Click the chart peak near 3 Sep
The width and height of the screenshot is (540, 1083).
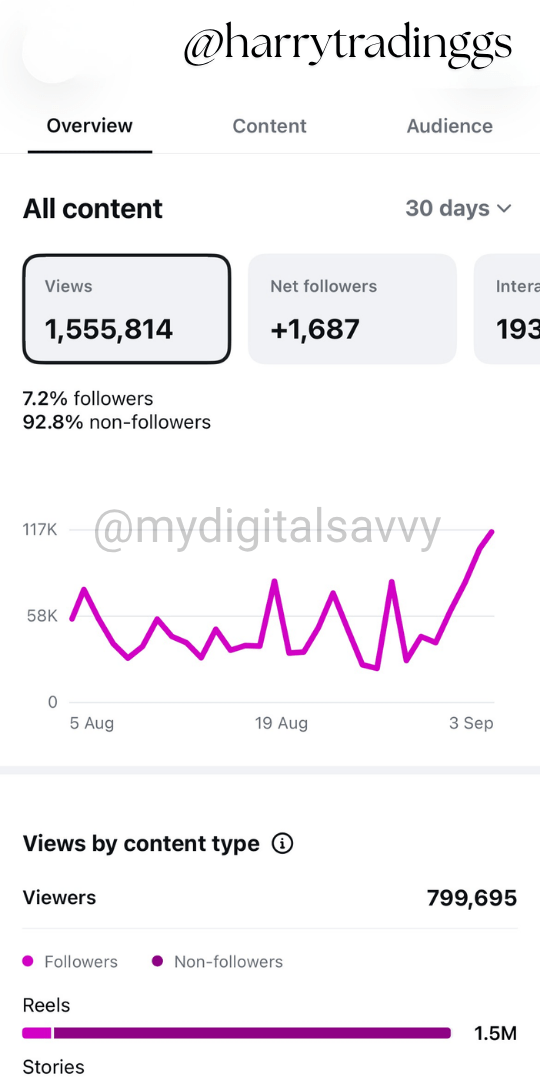pos(492,532)
